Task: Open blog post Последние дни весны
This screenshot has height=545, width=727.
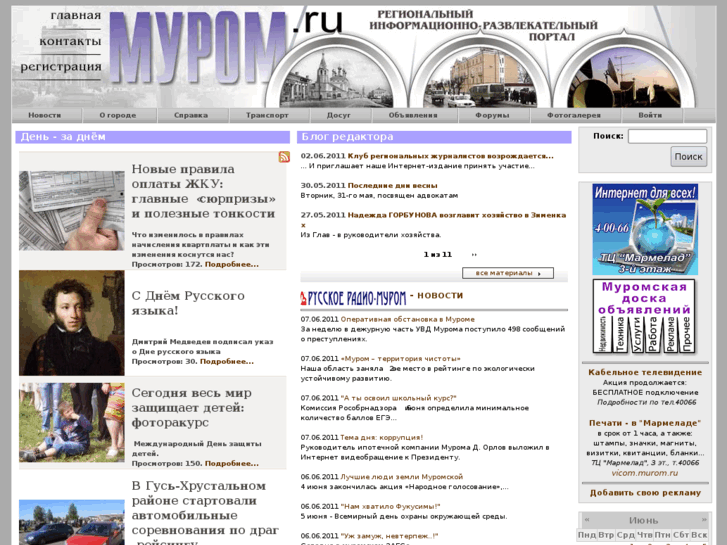Action: point(392,186)
